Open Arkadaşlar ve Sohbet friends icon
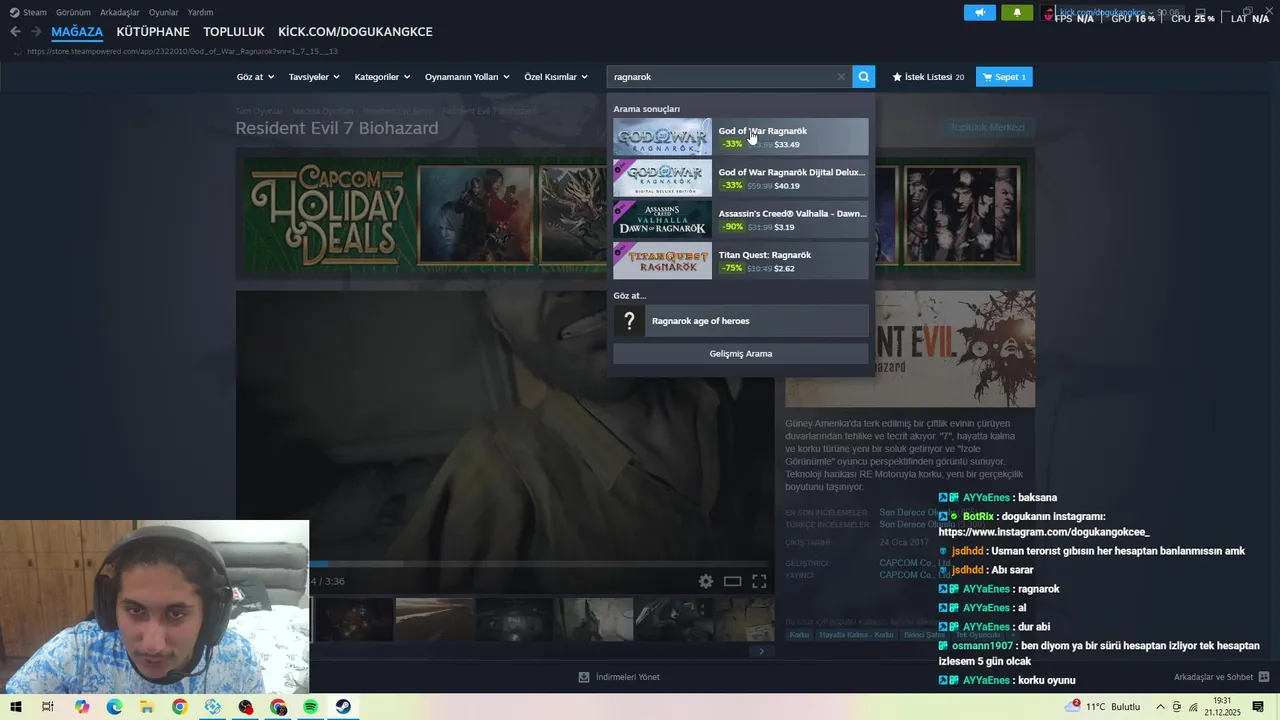 tap(1264, 677)
